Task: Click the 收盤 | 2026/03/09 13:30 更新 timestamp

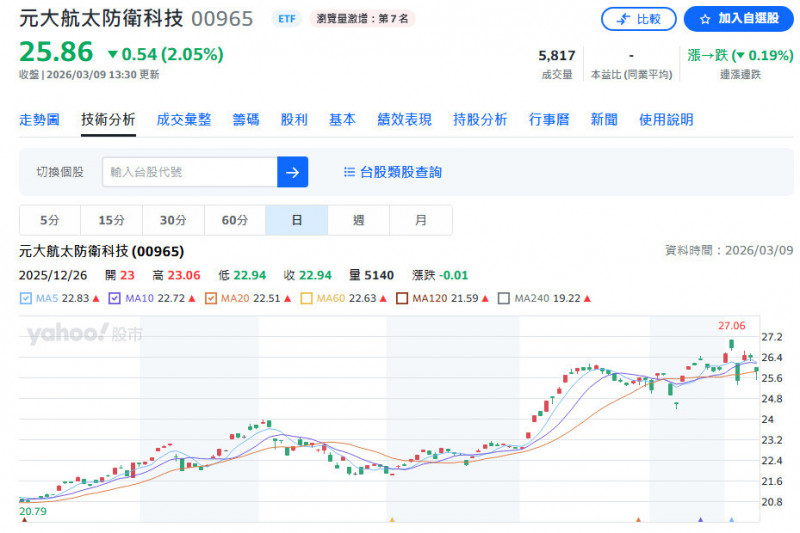Action: tap(89, 74)
